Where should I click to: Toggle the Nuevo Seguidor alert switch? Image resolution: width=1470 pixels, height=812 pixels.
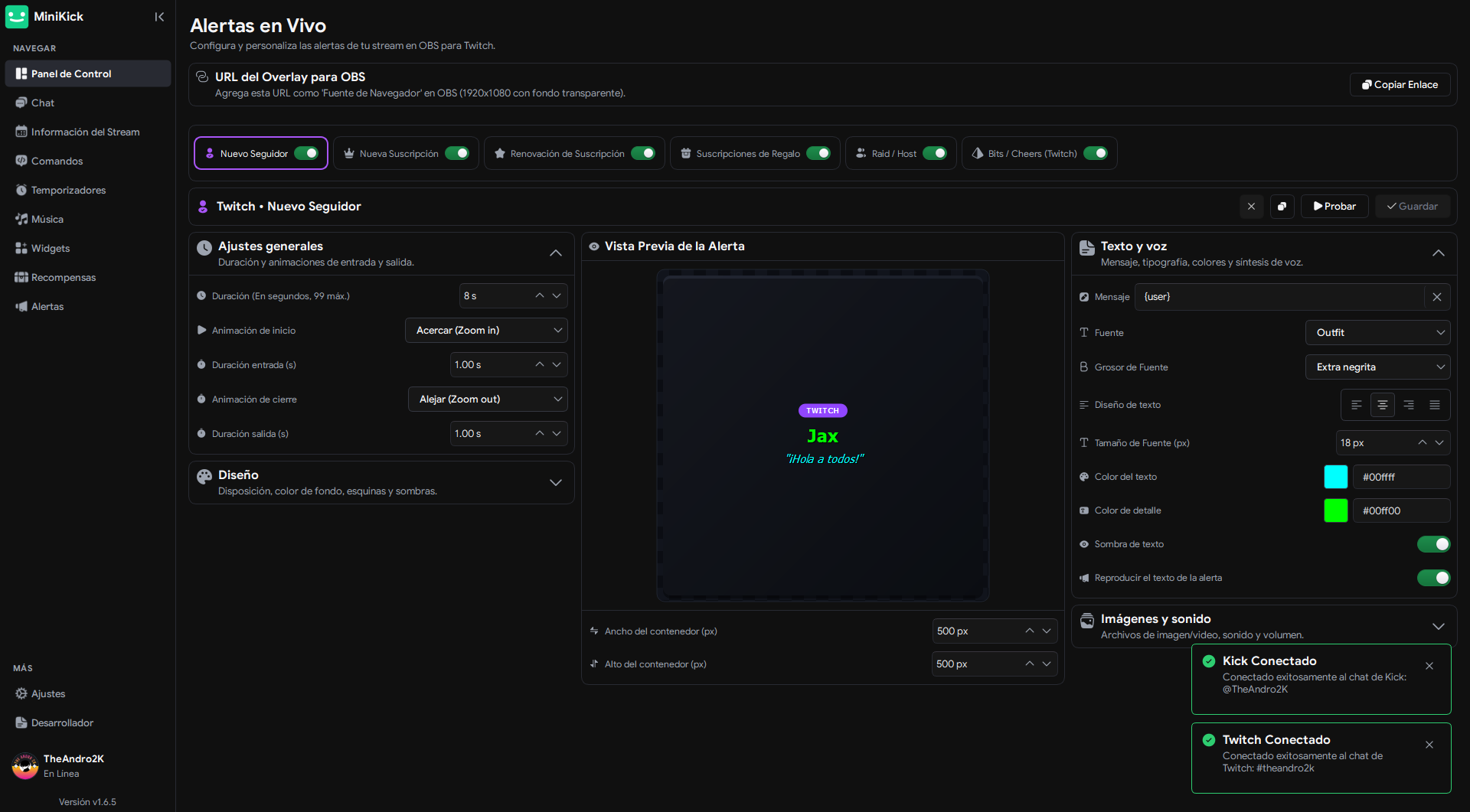[306, 153]
